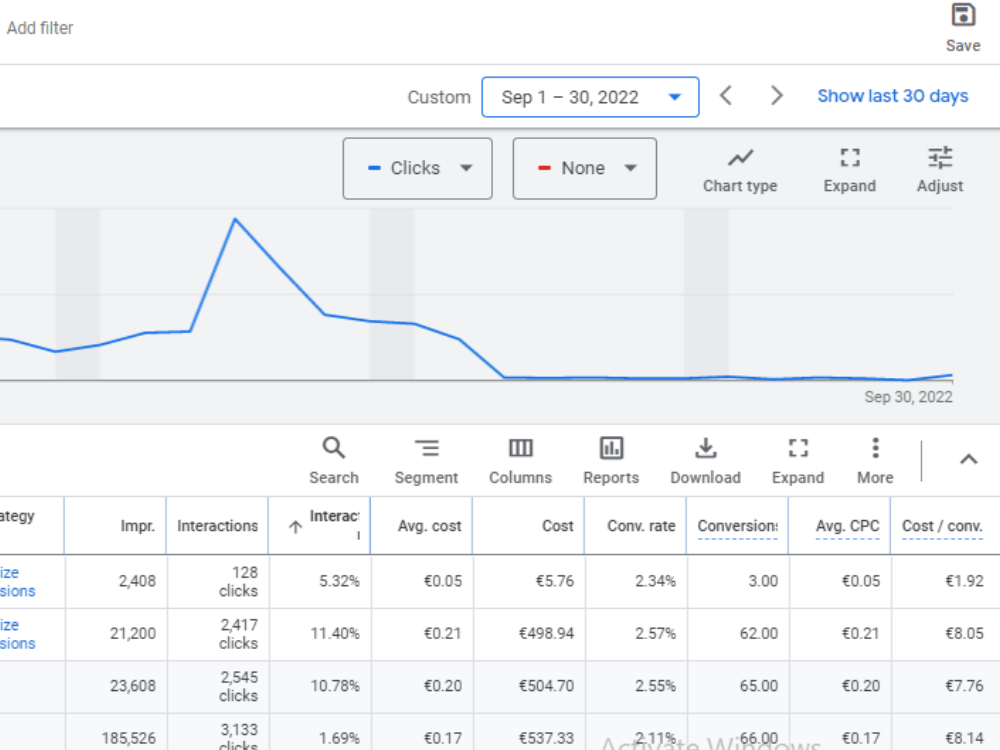Open chart settings via the Adjust icon
This screenshot has height=750, width=1000.
(x=939, y=158)
